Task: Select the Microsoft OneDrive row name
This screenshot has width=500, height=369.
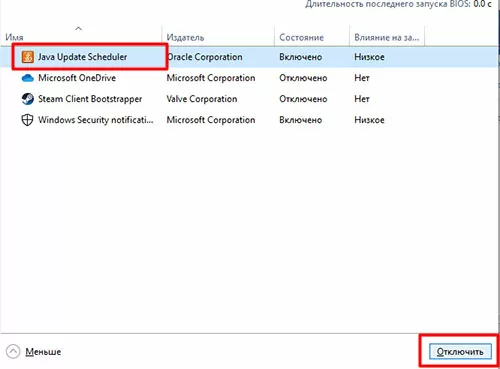Action: point(77,78)
